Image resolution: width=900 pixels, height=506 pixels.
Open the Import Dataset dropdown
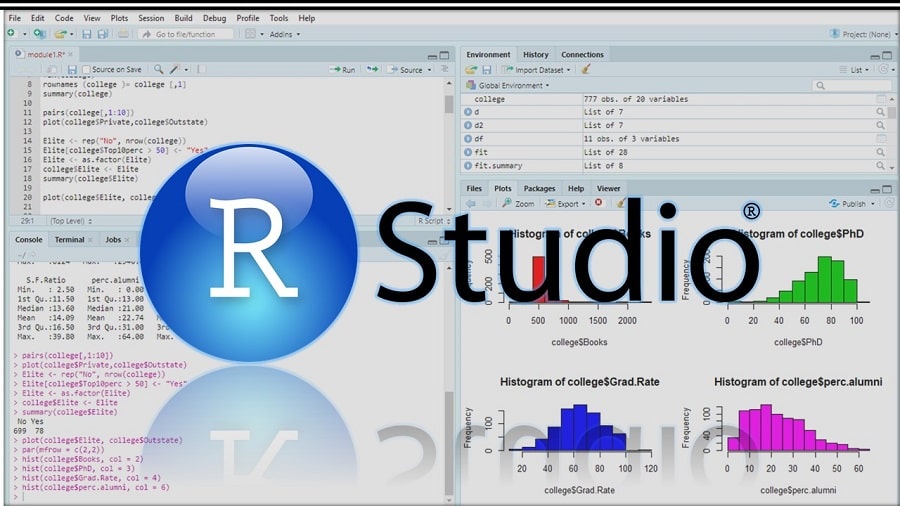[536, 69]
